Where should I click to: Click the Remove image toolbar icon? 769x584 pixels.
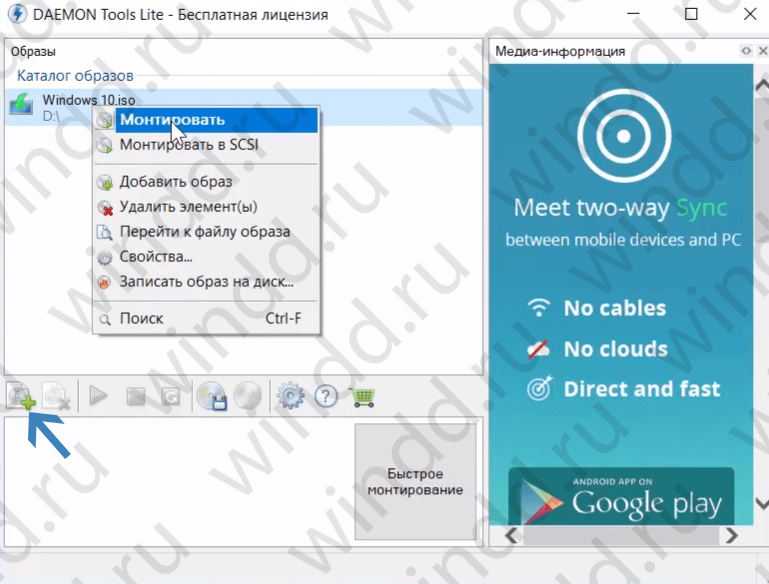click(56, 396)
